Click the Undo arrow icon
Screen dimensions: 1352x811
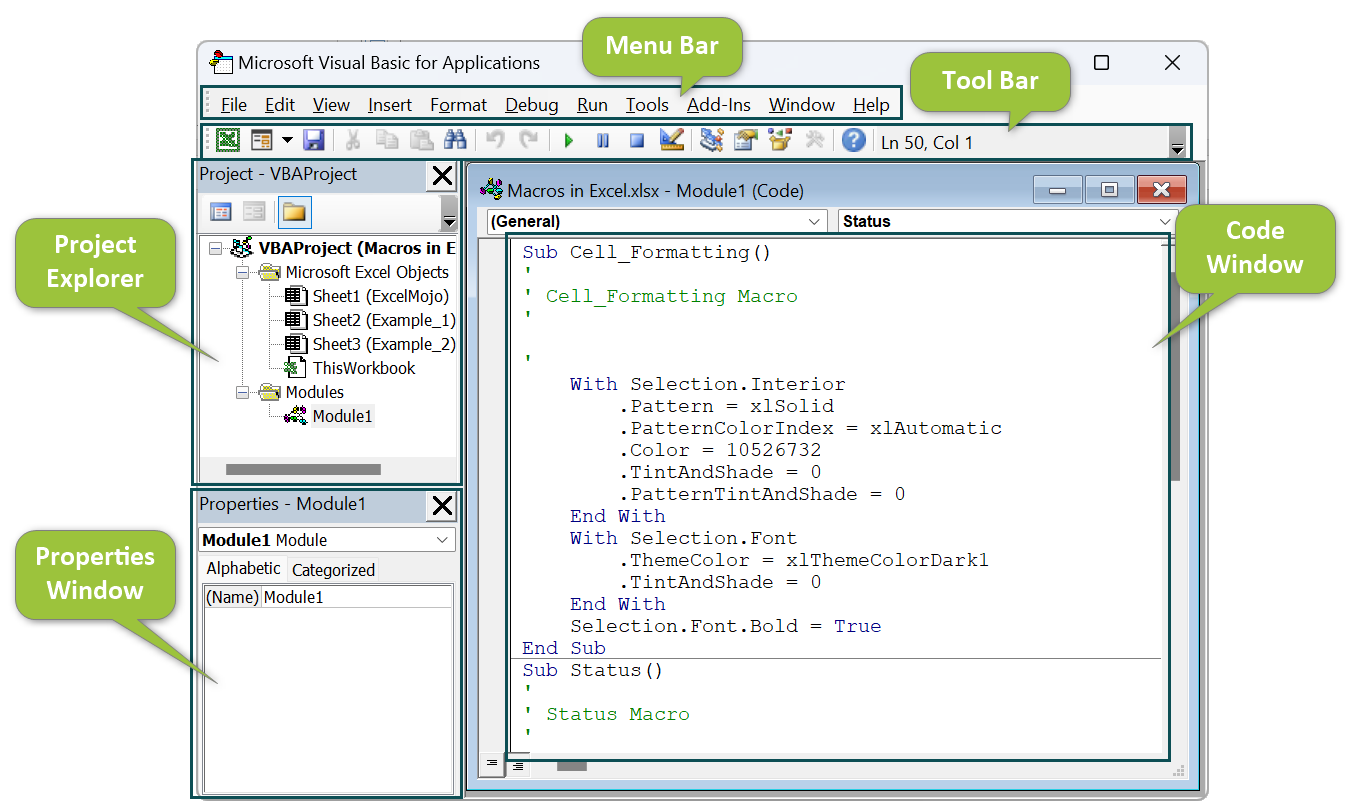click(496, 141)
